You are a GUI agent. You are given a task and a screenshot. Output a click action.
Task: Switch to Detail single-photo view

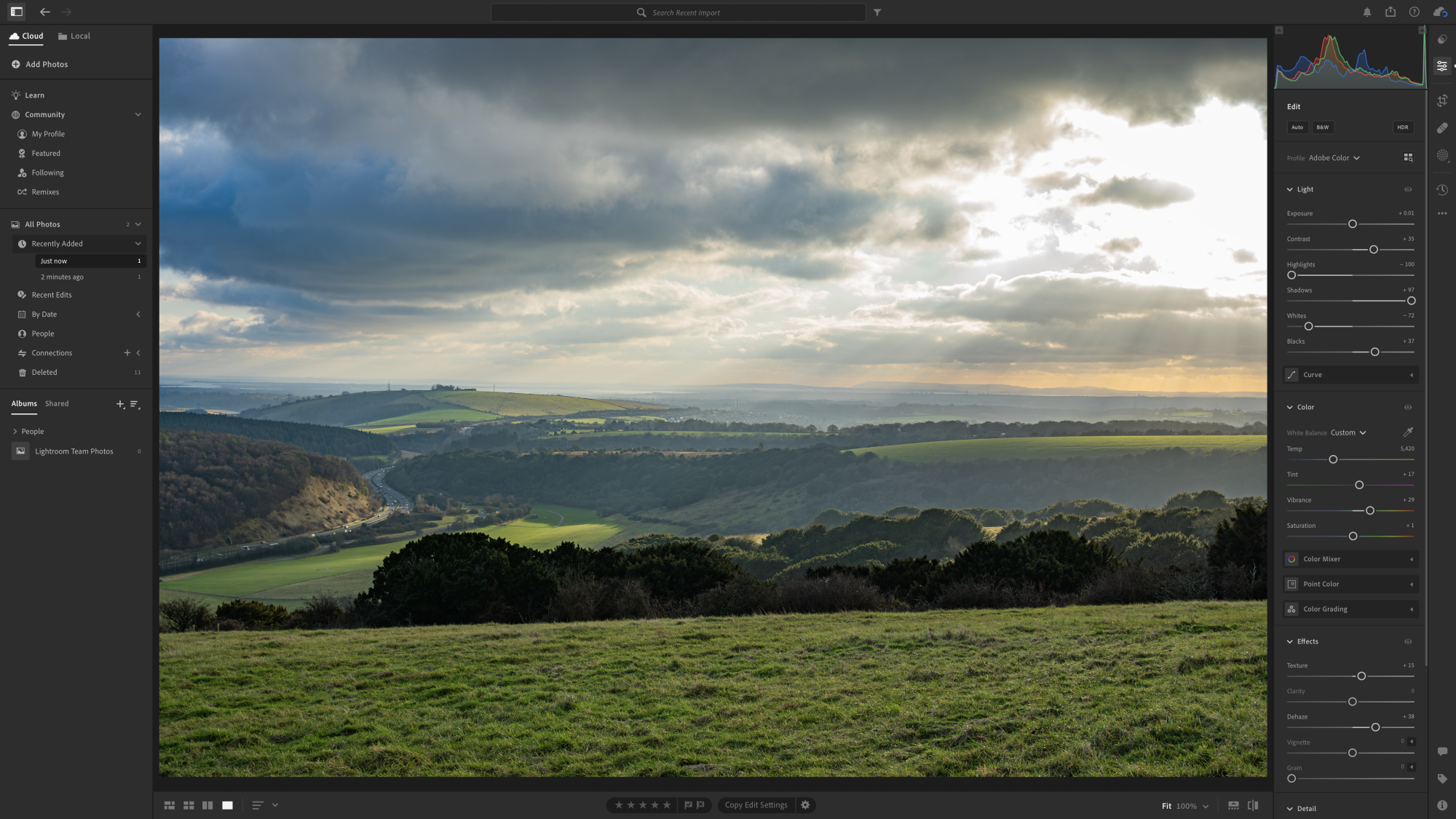227,805
